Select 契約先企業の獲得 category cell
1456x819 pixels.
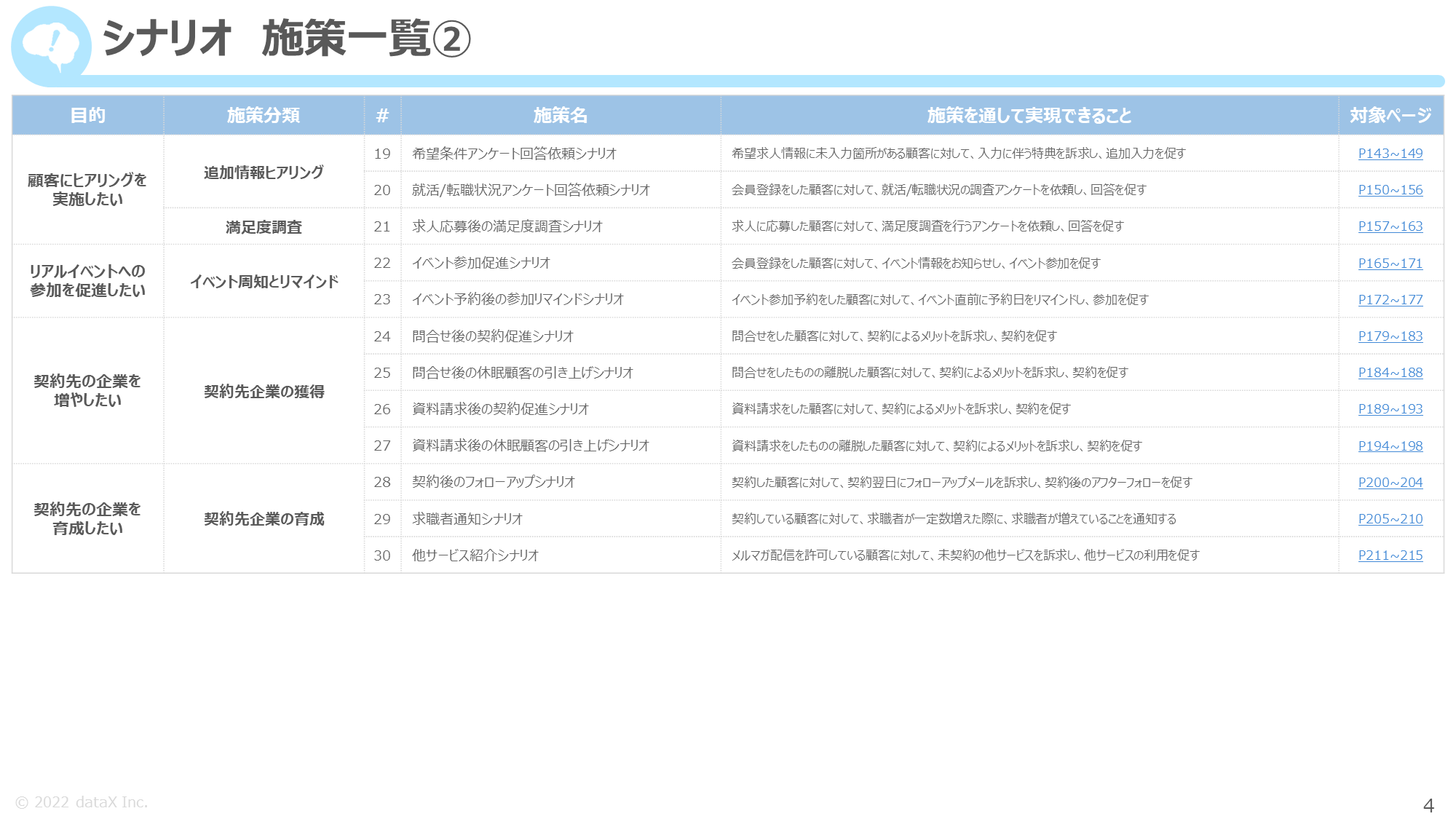[x=264, y=391]
